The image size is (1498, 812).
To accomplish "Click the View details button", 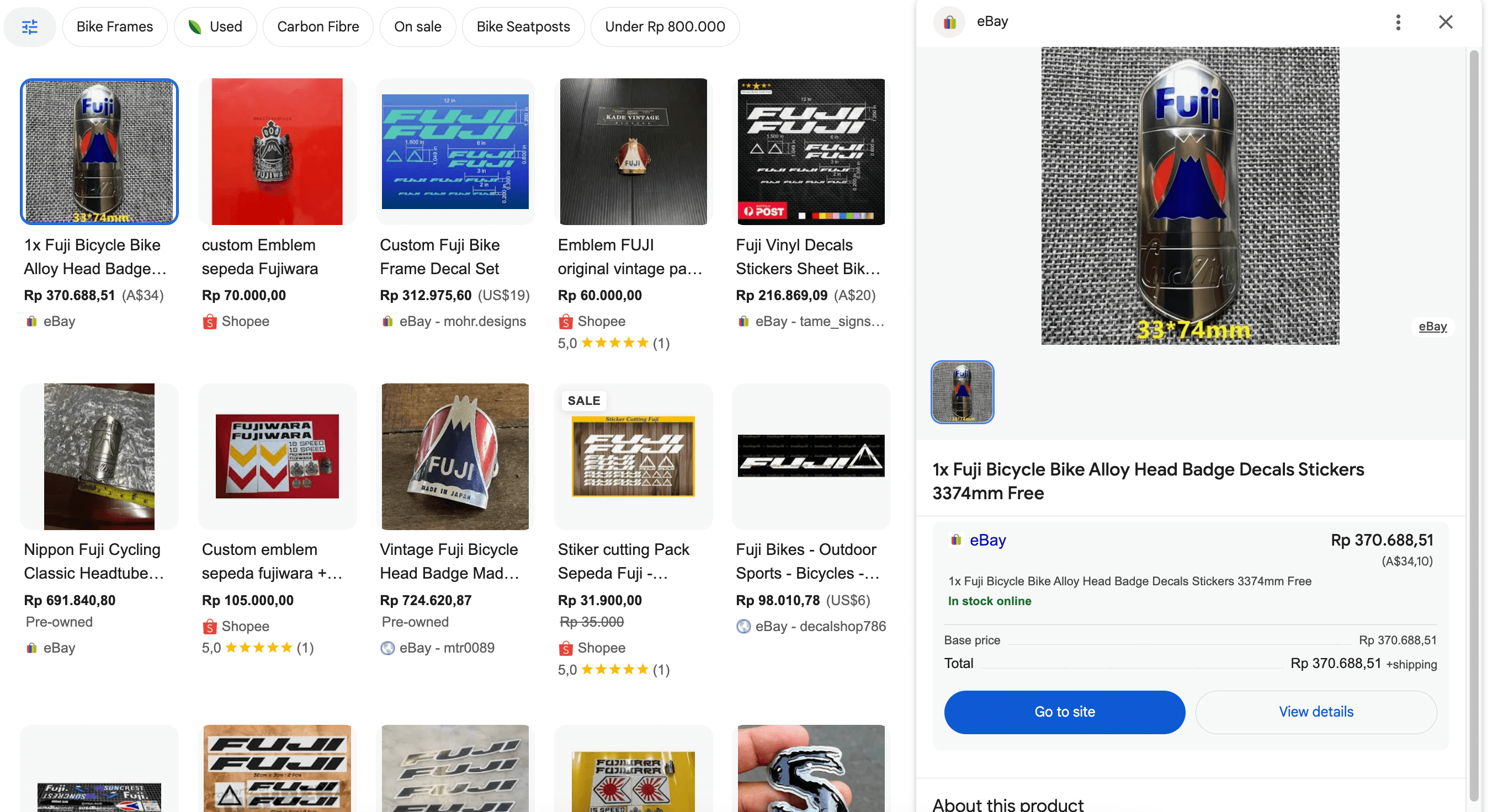I will pyautogui.click(x=1315, y=712).
